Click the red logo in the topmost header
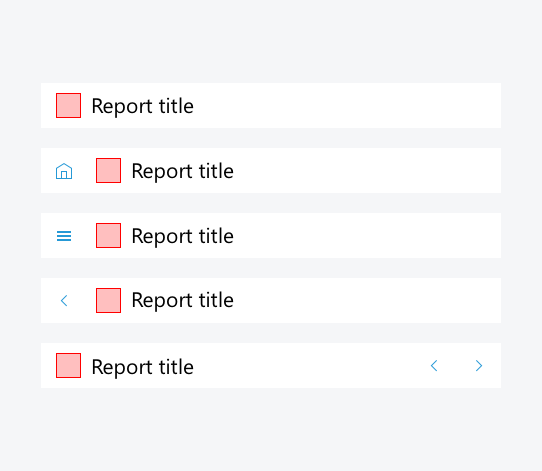Screen dimensions: 542x471 (x=68, y=105)
